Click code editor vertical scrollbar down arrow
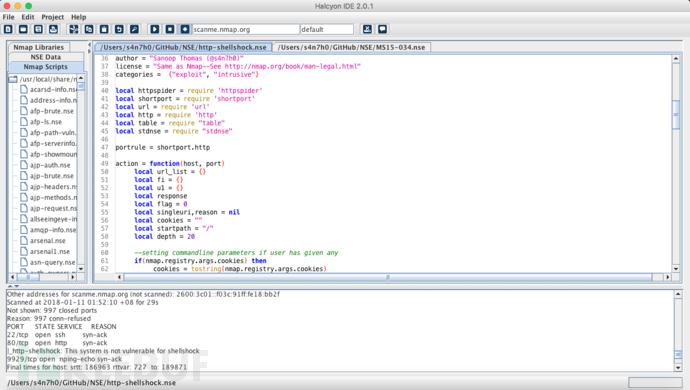 point(676,269)
